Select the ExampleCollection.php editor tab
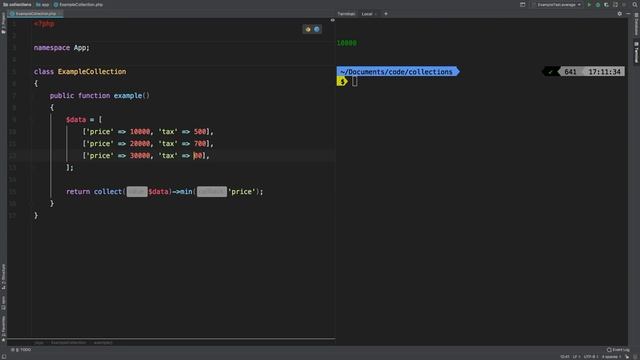 coord(35,13)
